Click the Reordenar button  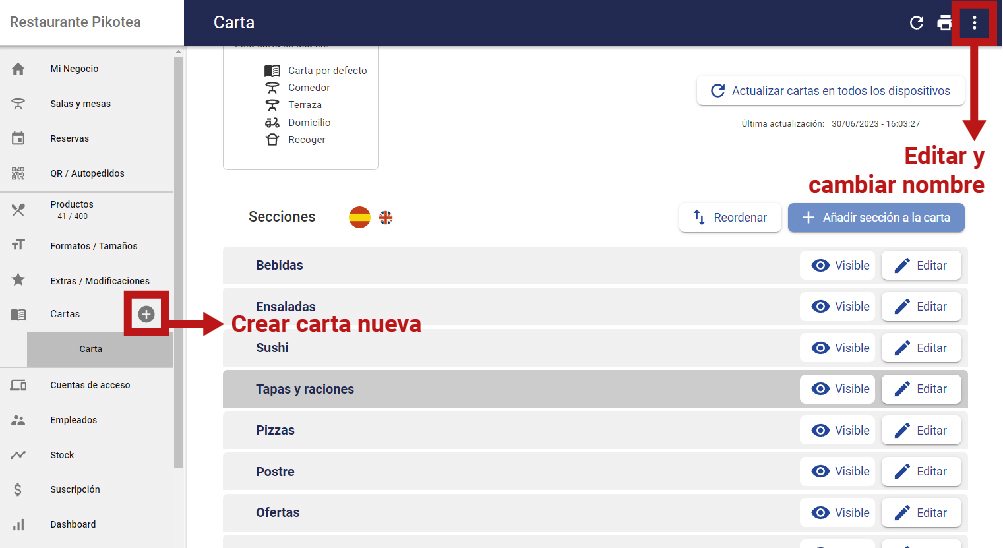coord(730,217)
